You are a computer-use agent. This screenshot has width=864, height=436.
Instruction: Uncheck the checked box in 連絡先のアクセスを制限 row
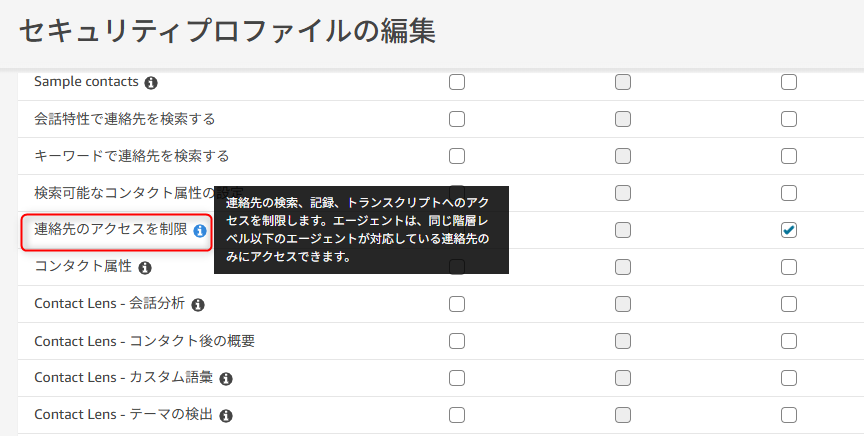coord(789,230)
